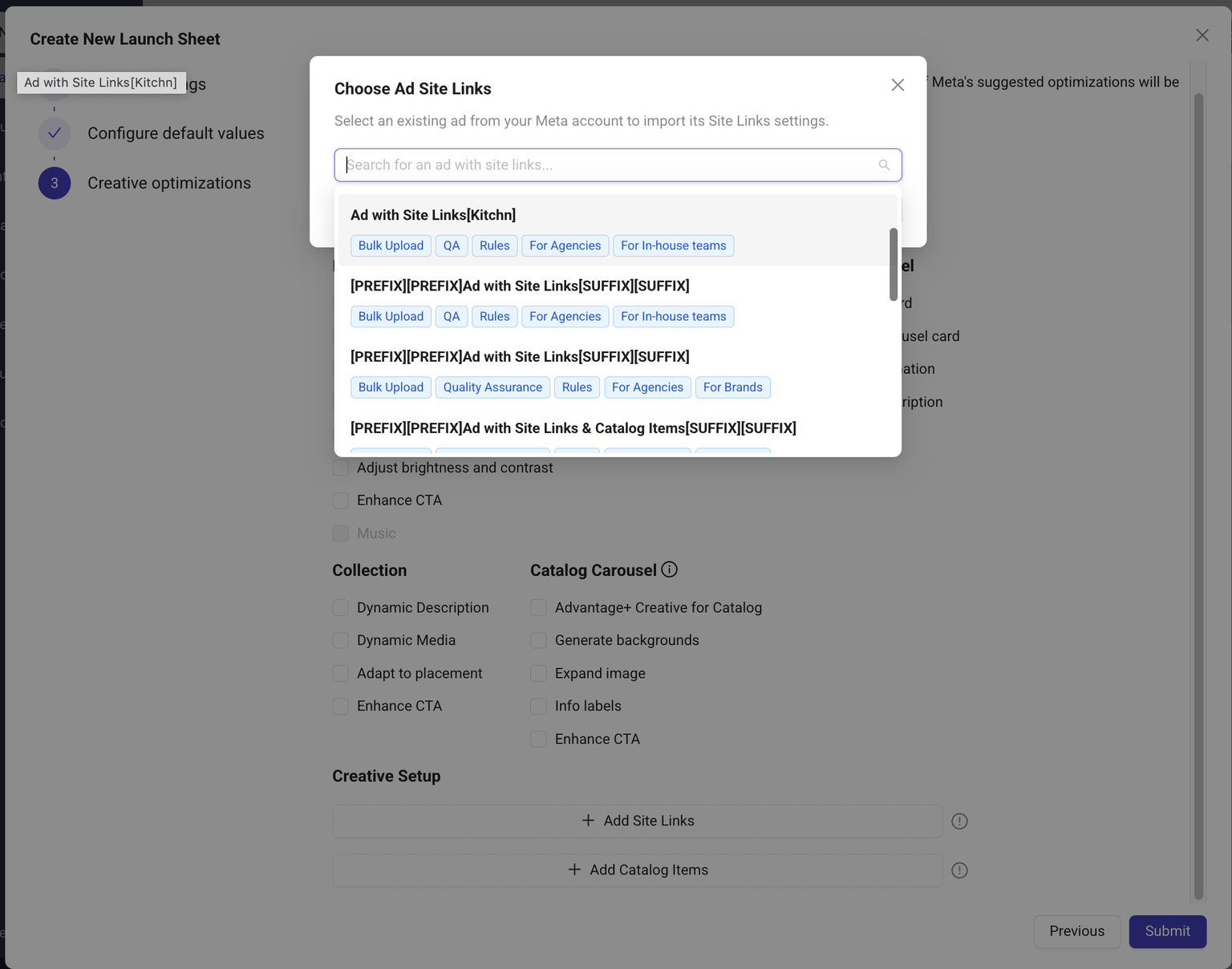Screen dimensions: 1232x969
Task: Click the search magnifier icon in ad search
Action: click(884, 165)
